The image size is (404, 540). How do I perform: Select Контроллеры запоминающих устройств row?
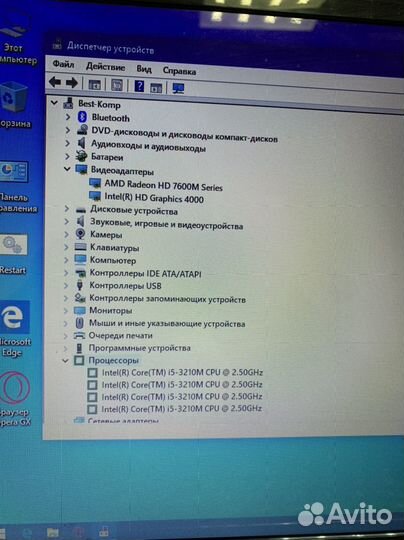pos(167,299)
